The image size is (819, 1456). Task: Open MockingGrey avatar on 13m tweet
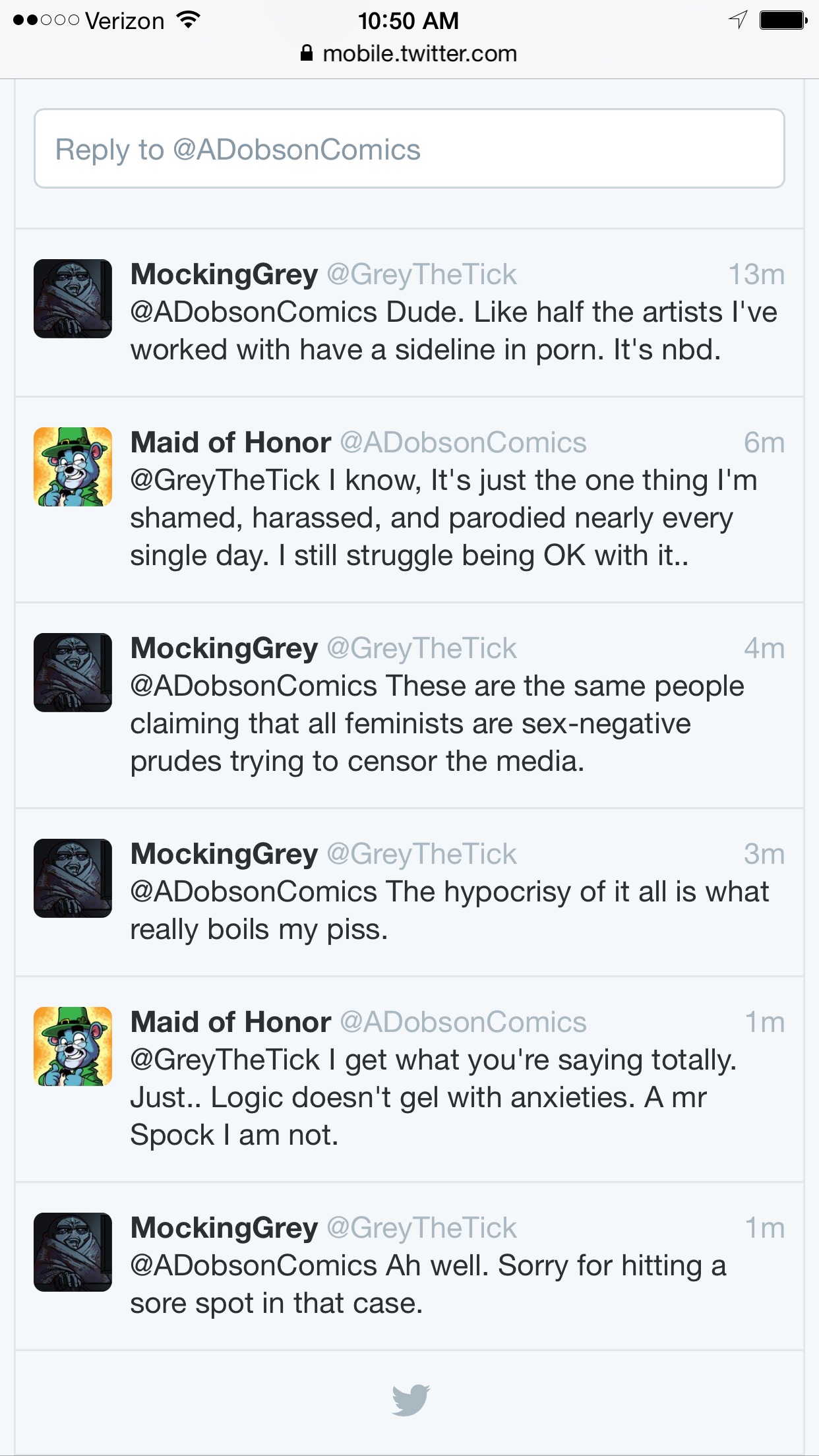(x=73, y=299)
